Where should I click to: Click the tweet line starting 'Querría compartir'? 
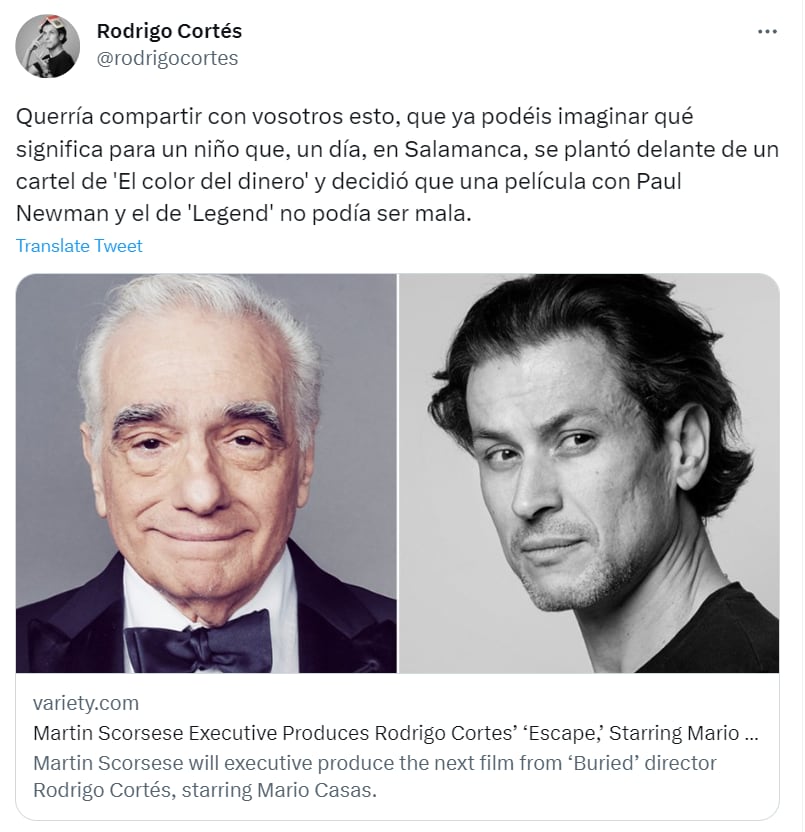click(x=354, y=117)
